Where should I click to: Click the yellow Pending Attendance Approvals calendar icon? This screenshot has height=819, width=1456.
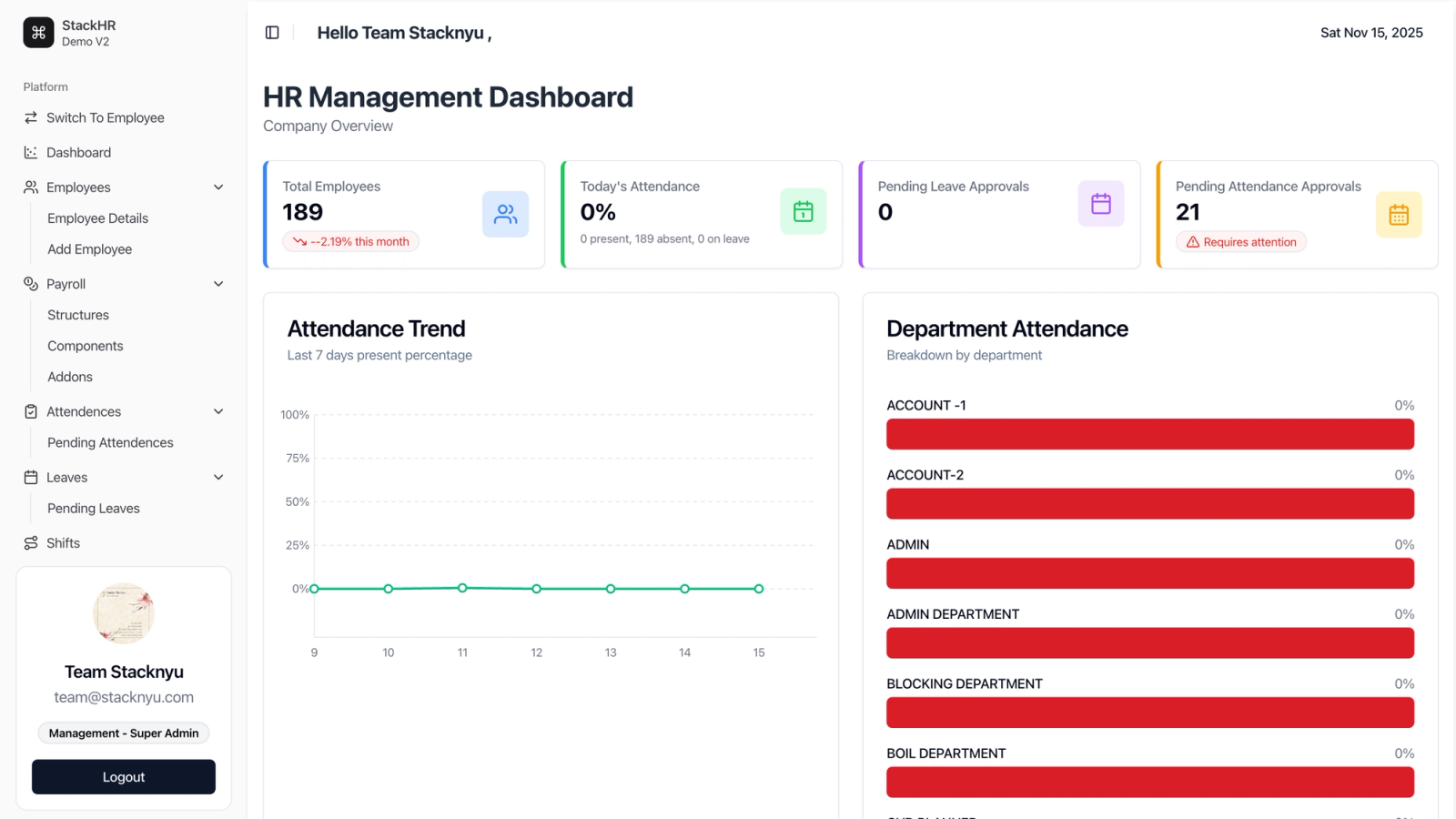1399,215
